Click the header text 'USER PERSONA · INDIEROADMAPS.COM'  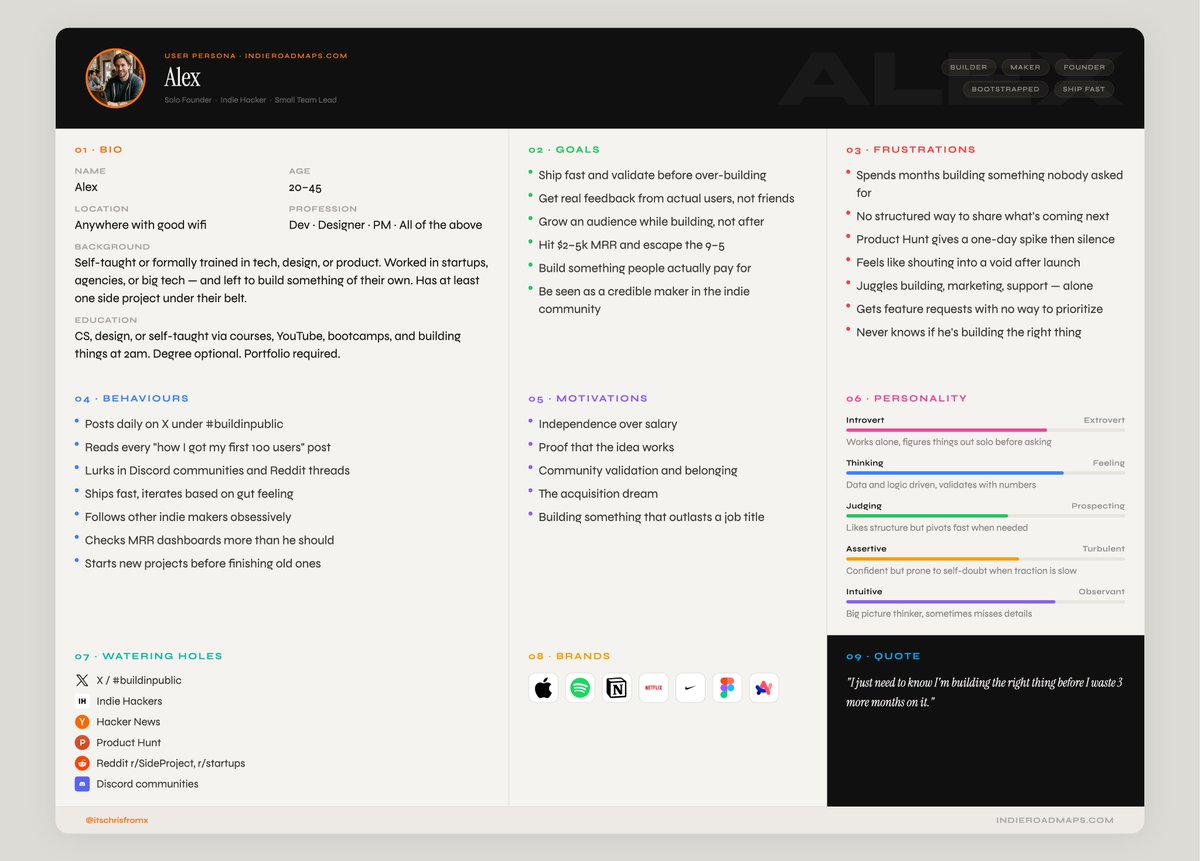(x=256, y=56)
